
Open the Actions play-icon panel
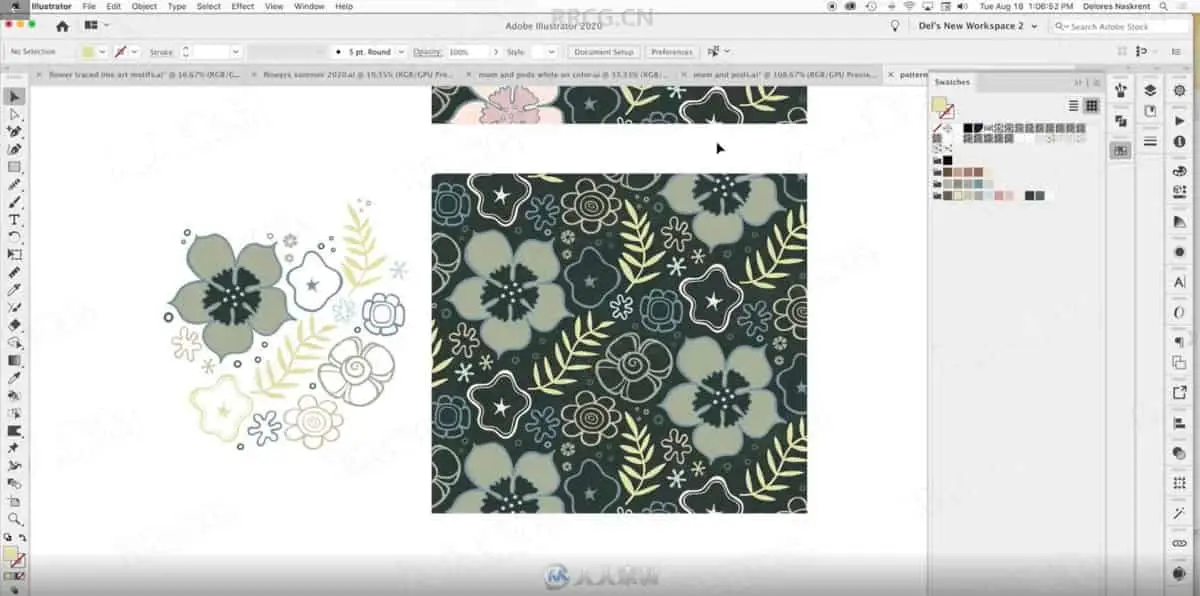pyautogui.click(x=1179, y=120)
